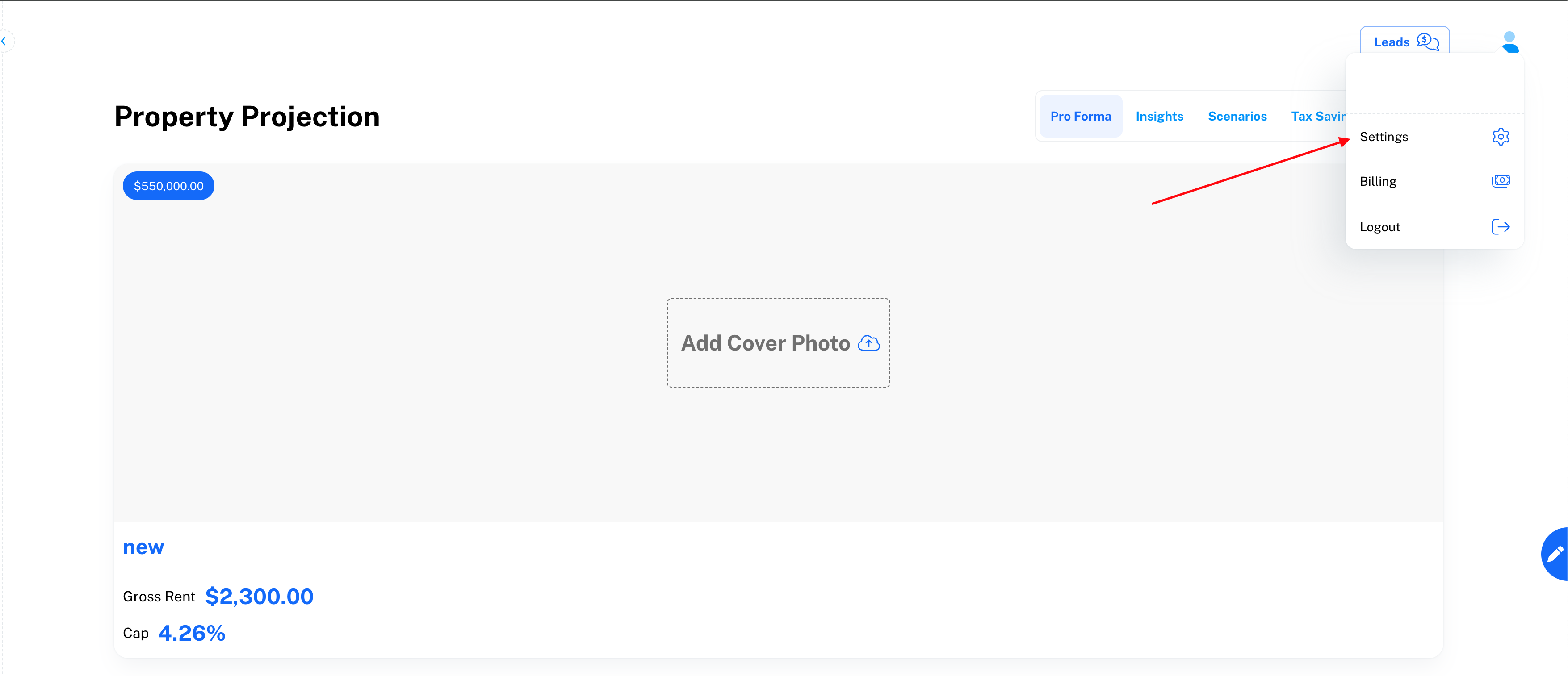1568x676 pixels.
Task: Click the $2,300.00 Gross Rent value
Action: click(259, 596)
